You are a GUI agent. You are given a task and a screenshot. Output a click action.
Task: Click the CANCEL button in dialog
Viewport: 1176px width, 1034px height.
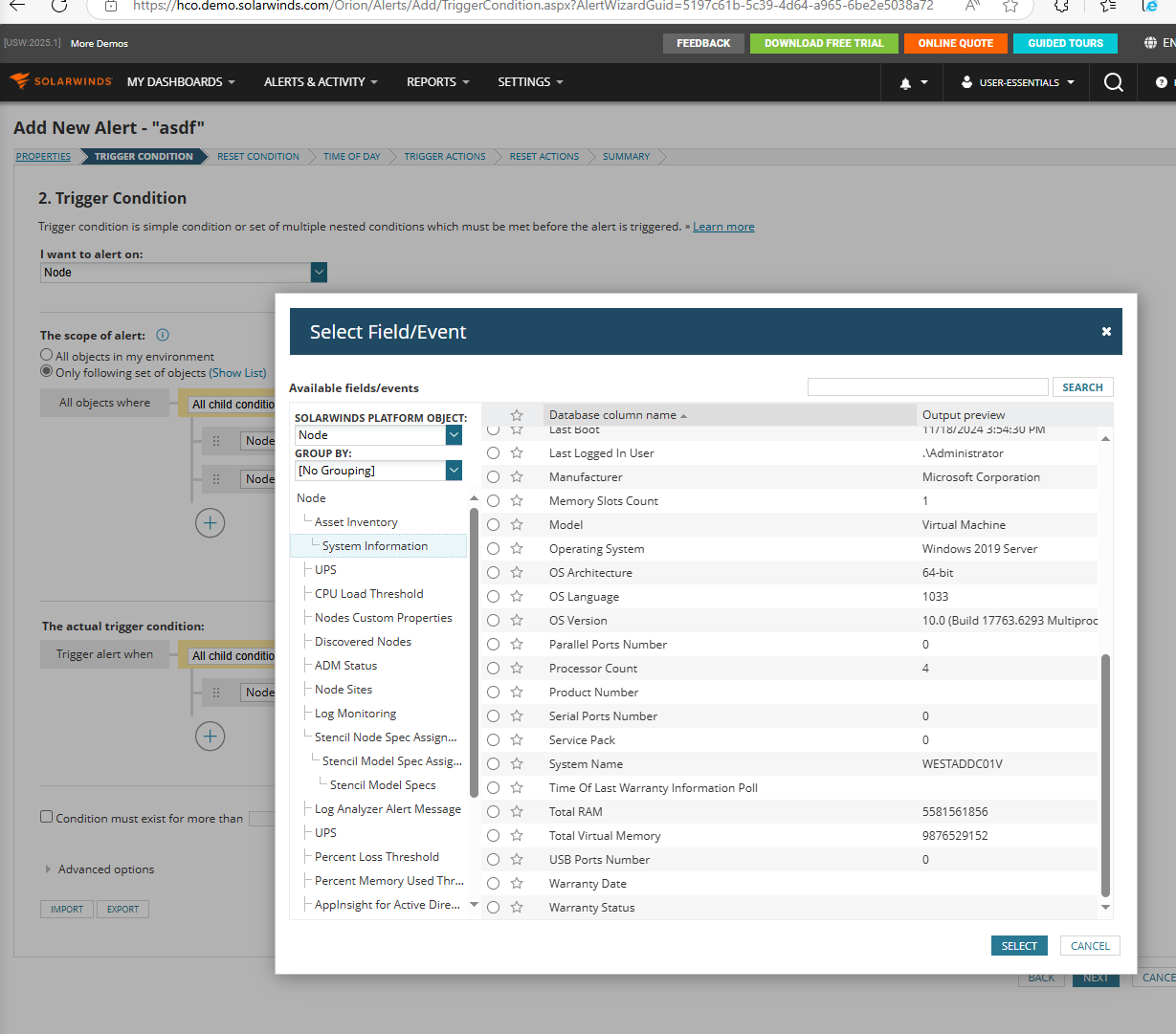pyautogui.click(x=1090, y=946)
